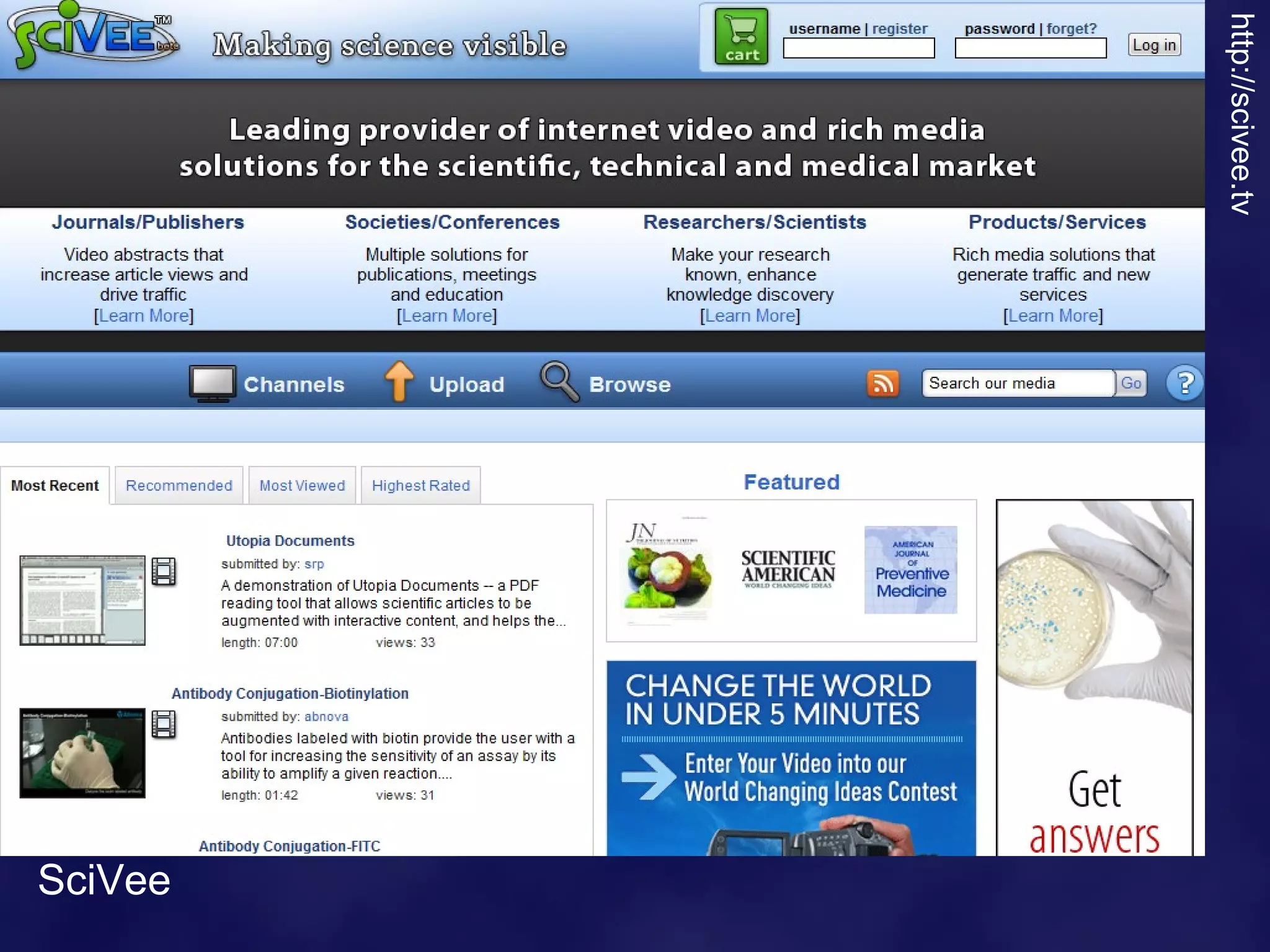This screenshot has width=1270, height=952.
Task: Click the Channels monitor icon
Action: (x=212, y=383)
